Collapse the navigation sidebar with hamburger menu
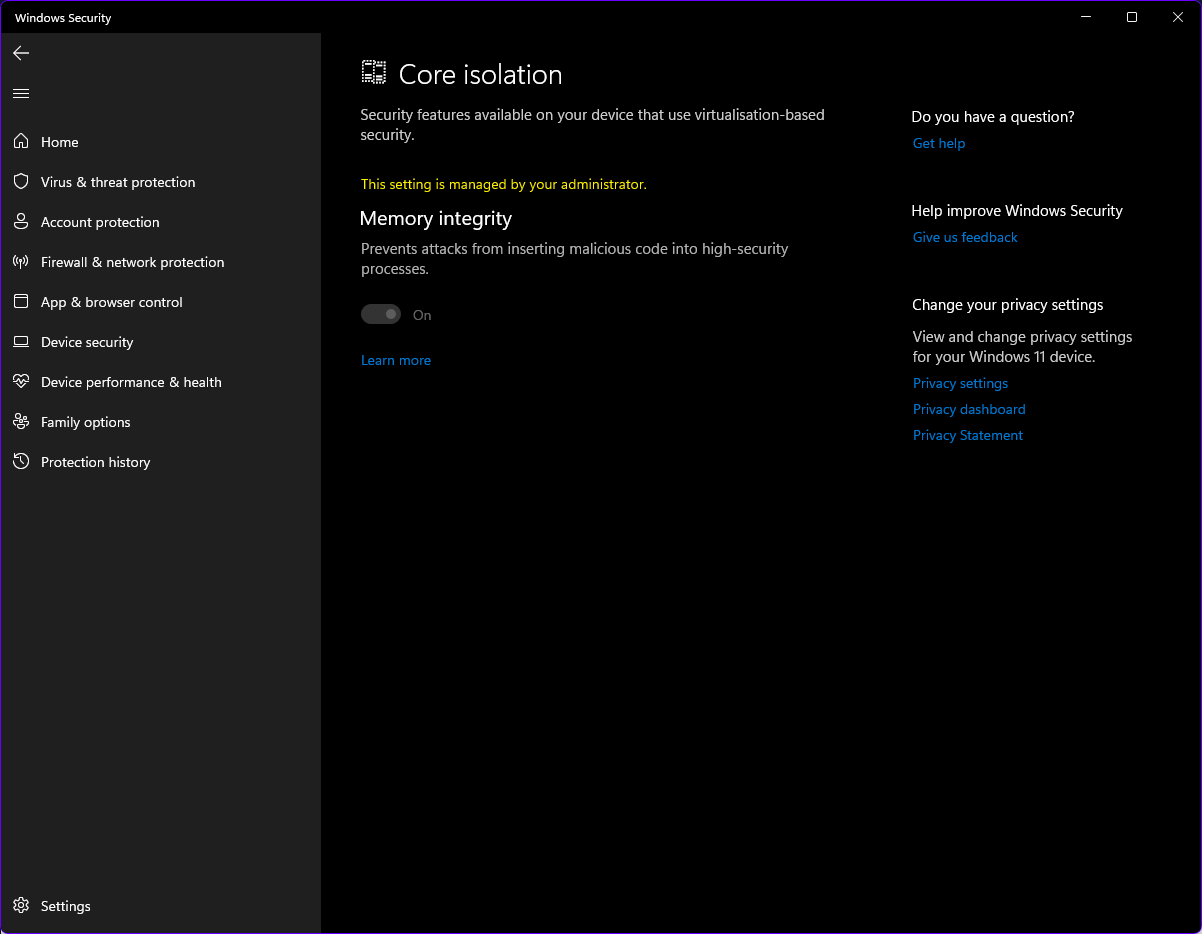 tap(21, 92)
